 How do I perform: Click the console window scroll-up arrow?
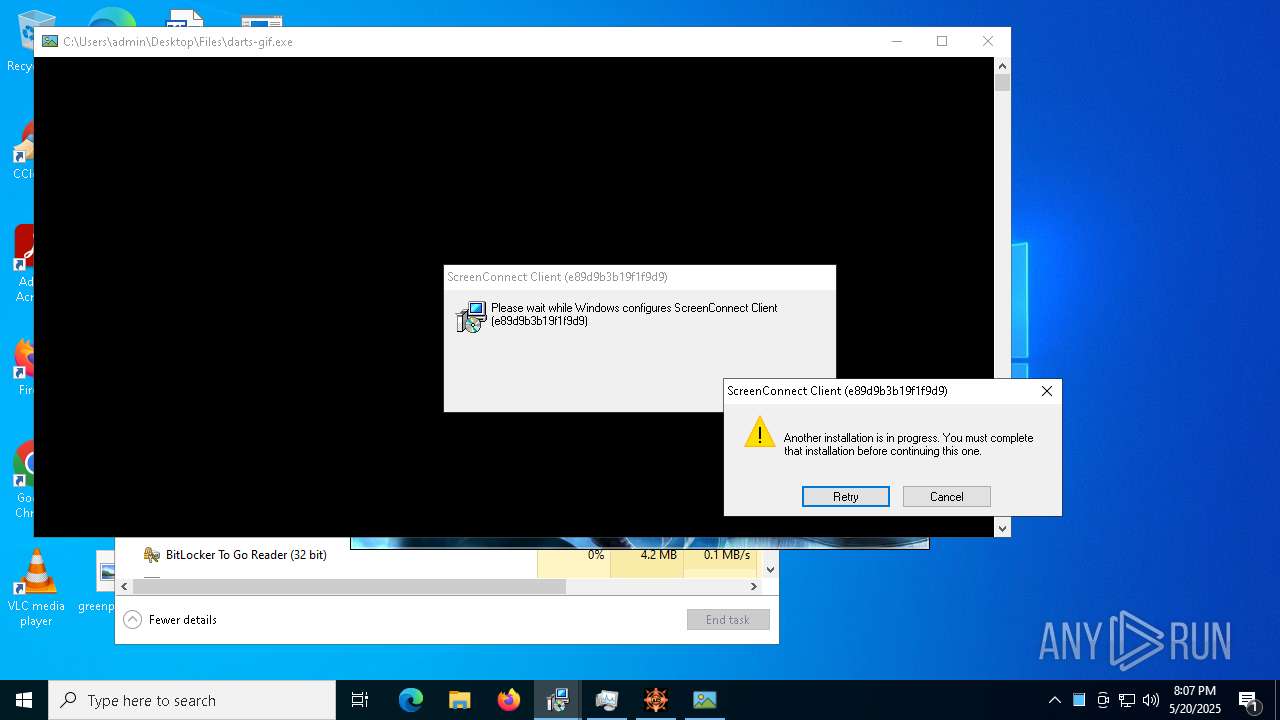tap(1002, 65)
